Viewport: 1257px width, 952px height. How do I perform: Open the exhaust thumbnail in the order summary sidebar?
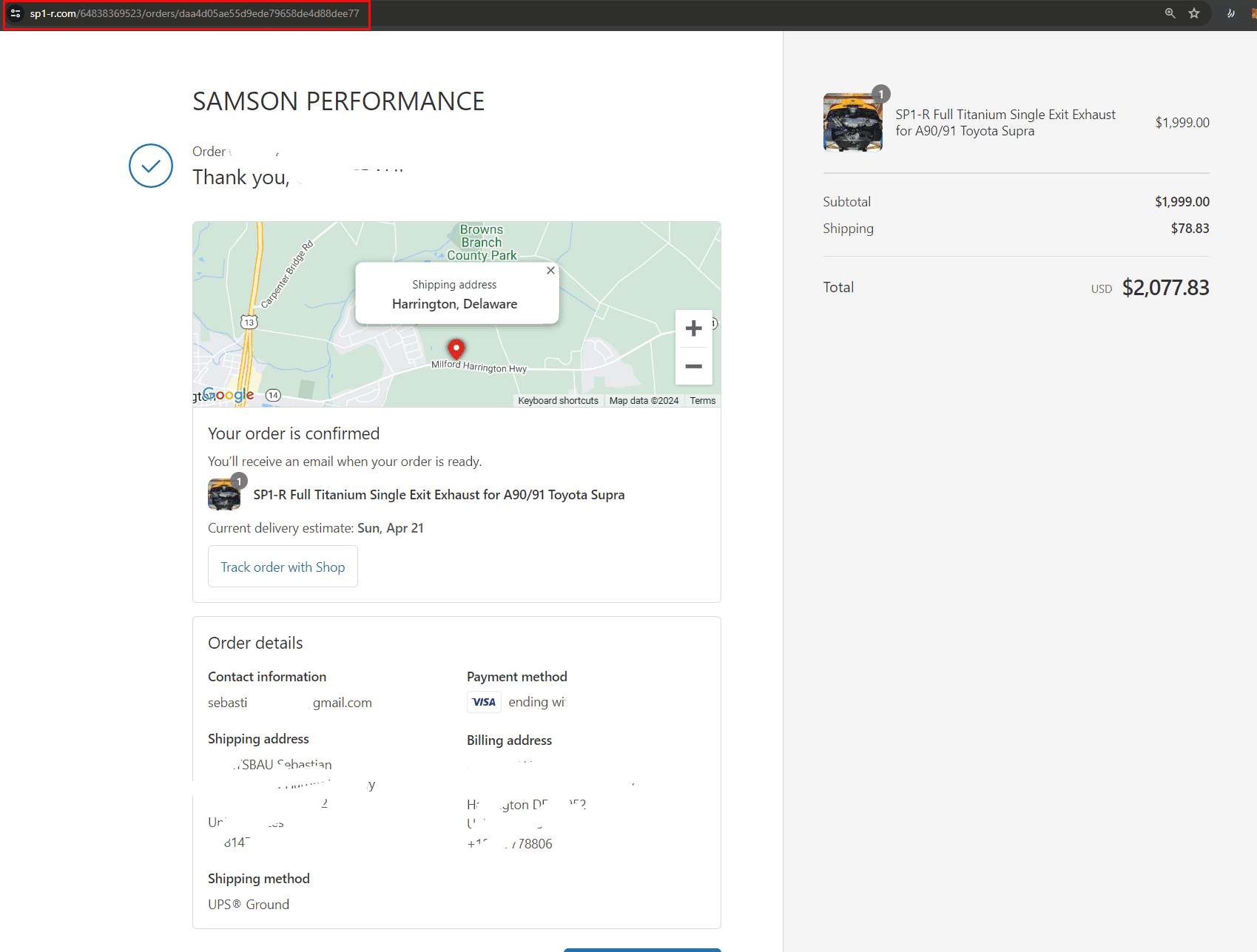coord(852,122)
